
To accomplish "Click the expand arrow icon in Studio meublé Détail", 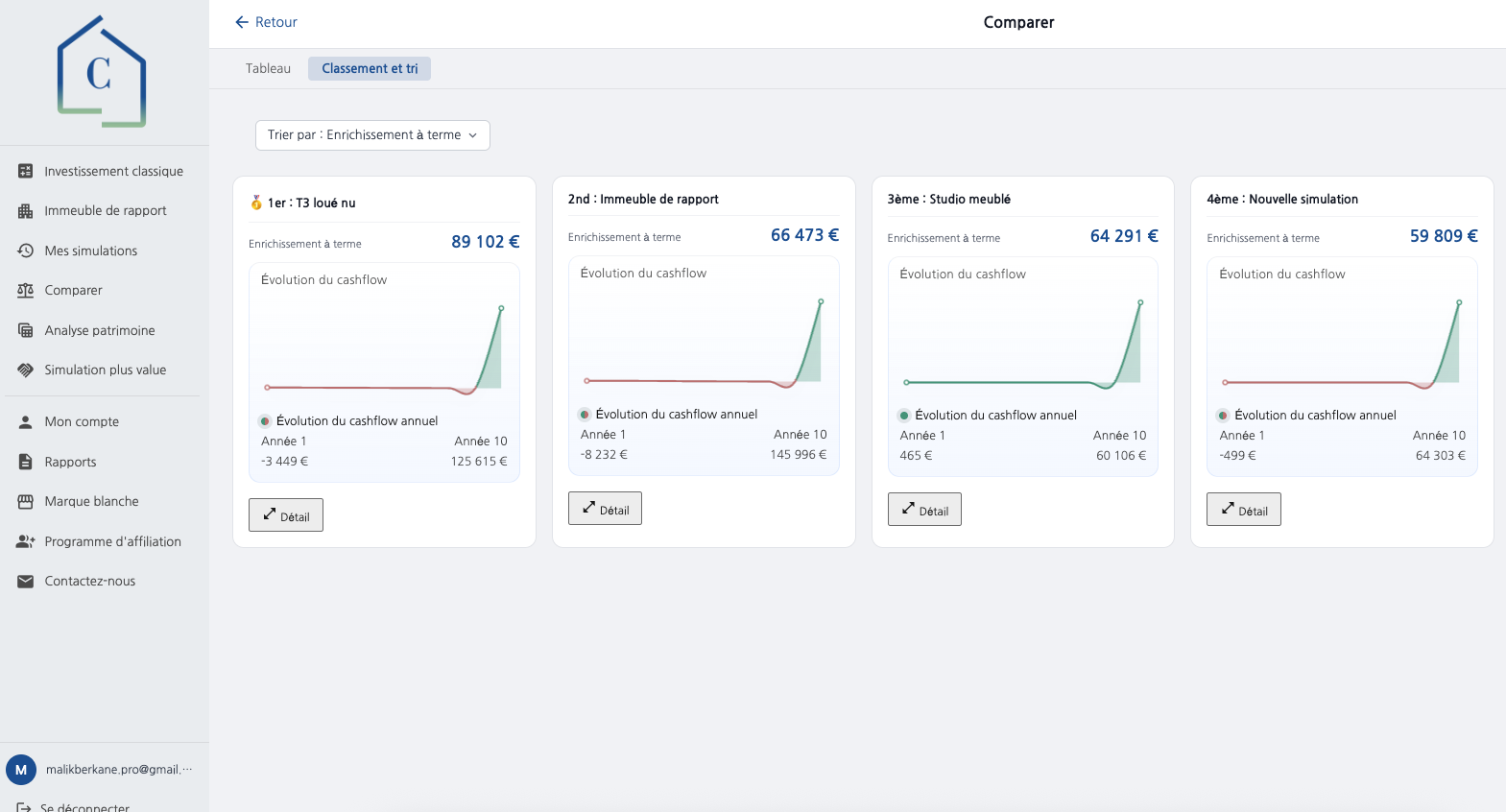I will point(908,508).
